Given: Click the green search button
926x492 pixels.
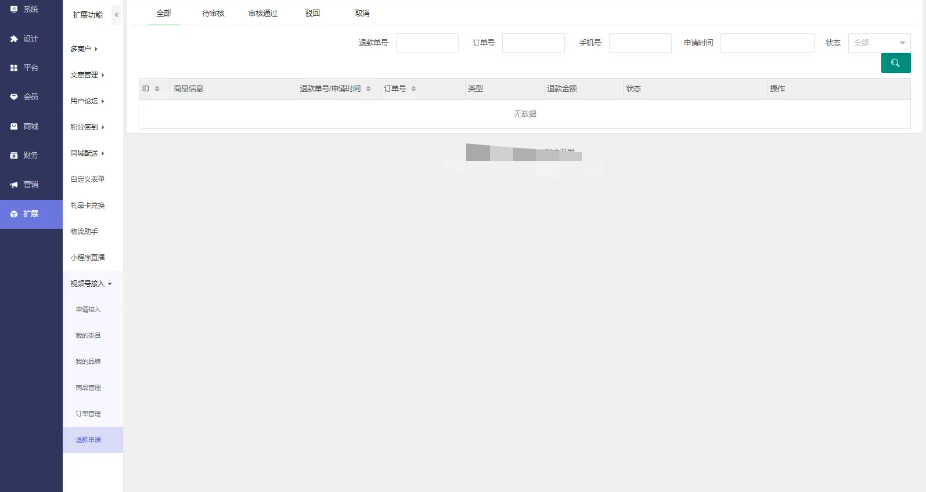Looking at the screenshot, I should click(895, 63).
